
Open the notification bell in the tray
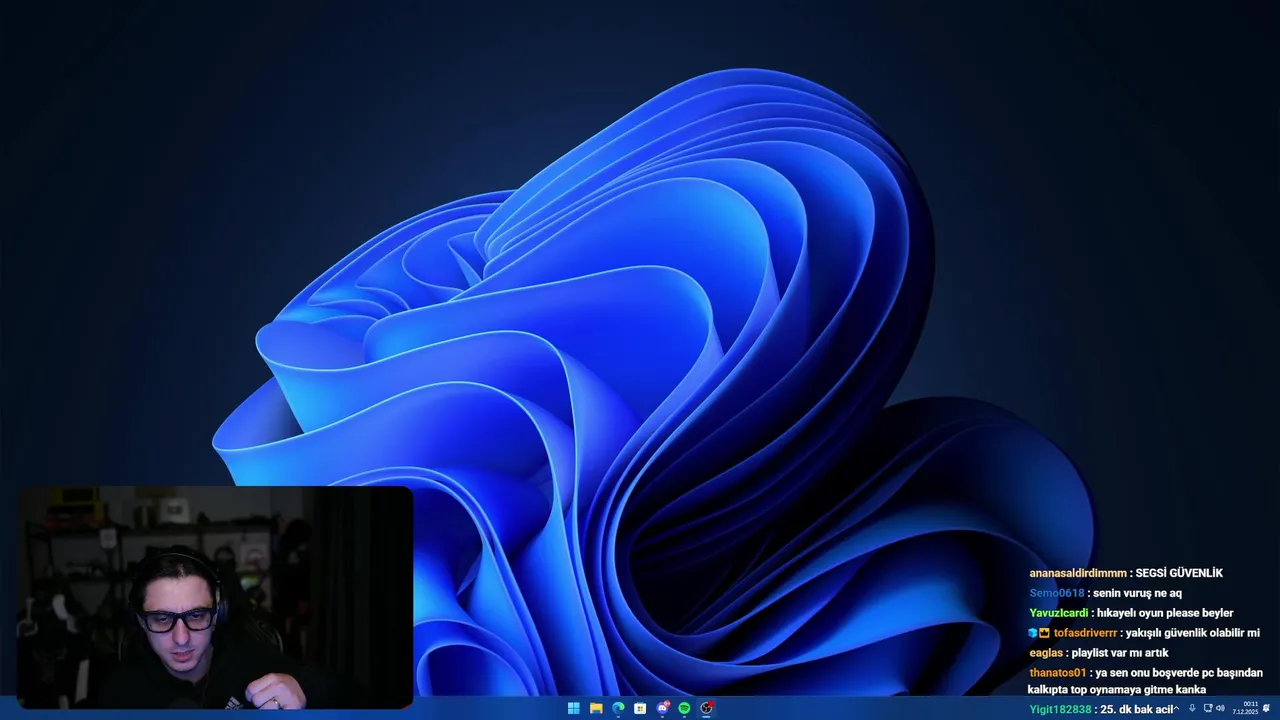pyautogui.click(x=1267, y=707)
